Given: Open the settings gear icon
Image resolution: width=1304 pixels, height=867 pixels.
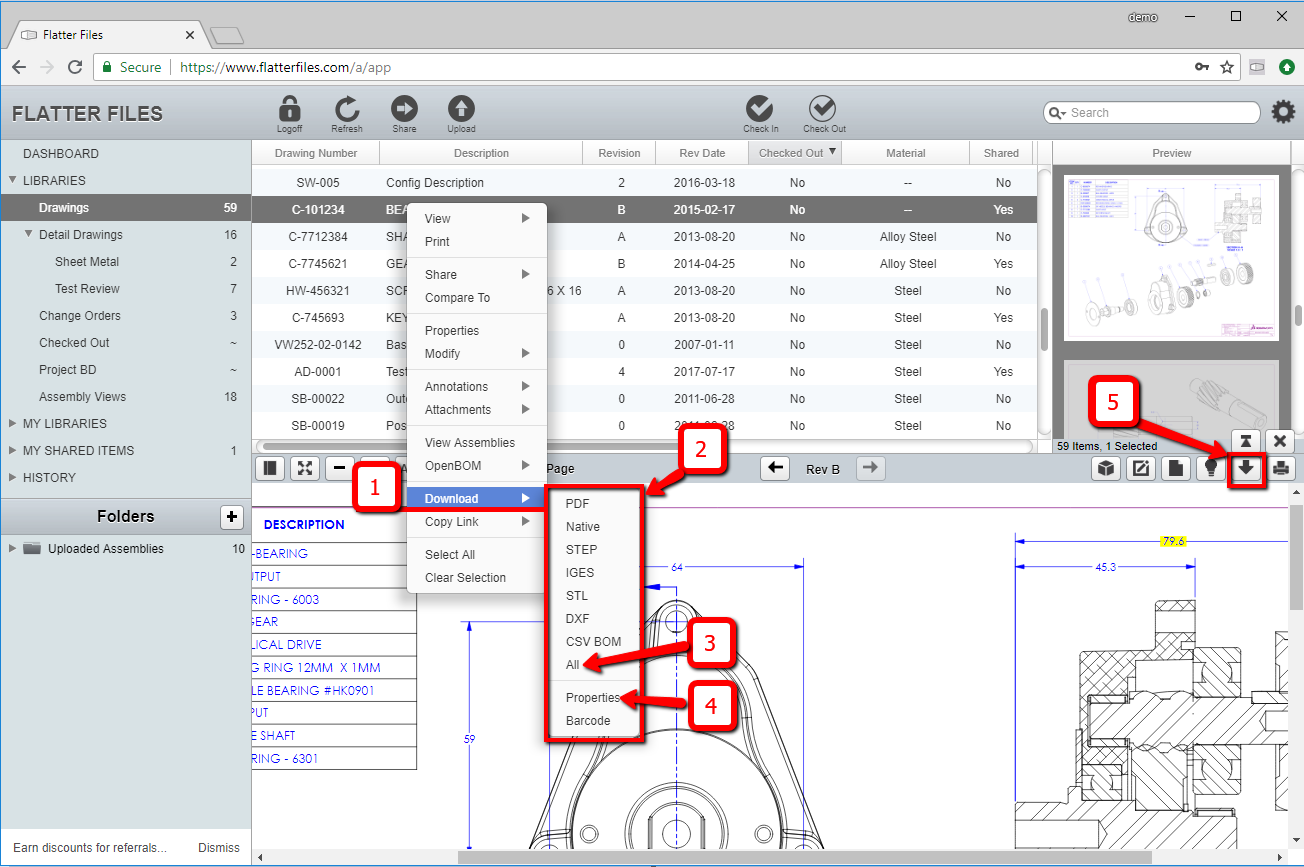Looking at the screenshot, I should pos(1283,112).
